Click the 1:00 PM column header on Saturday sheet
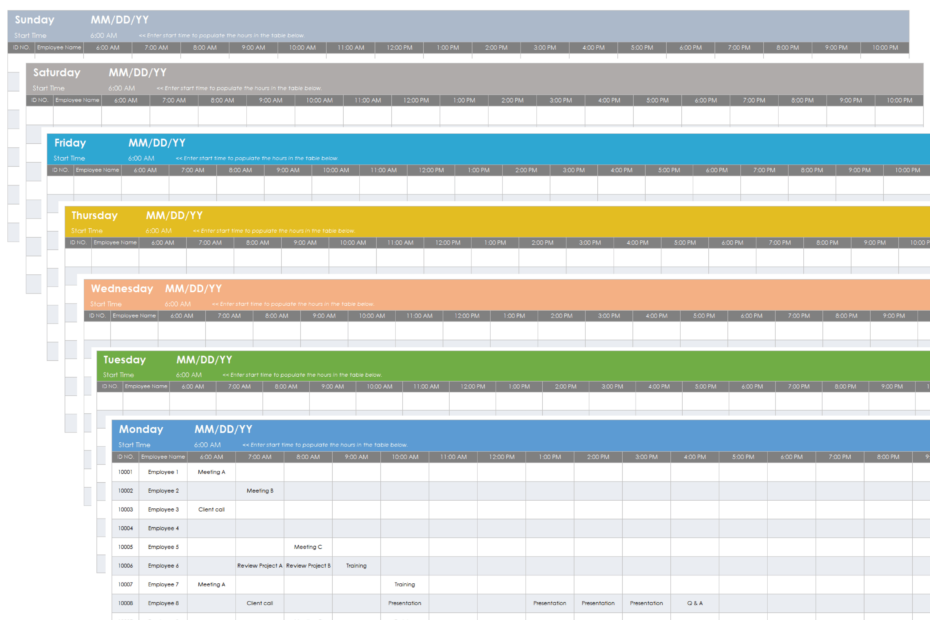This screenshot has width=930, height=620. click(x=464, y=100)
